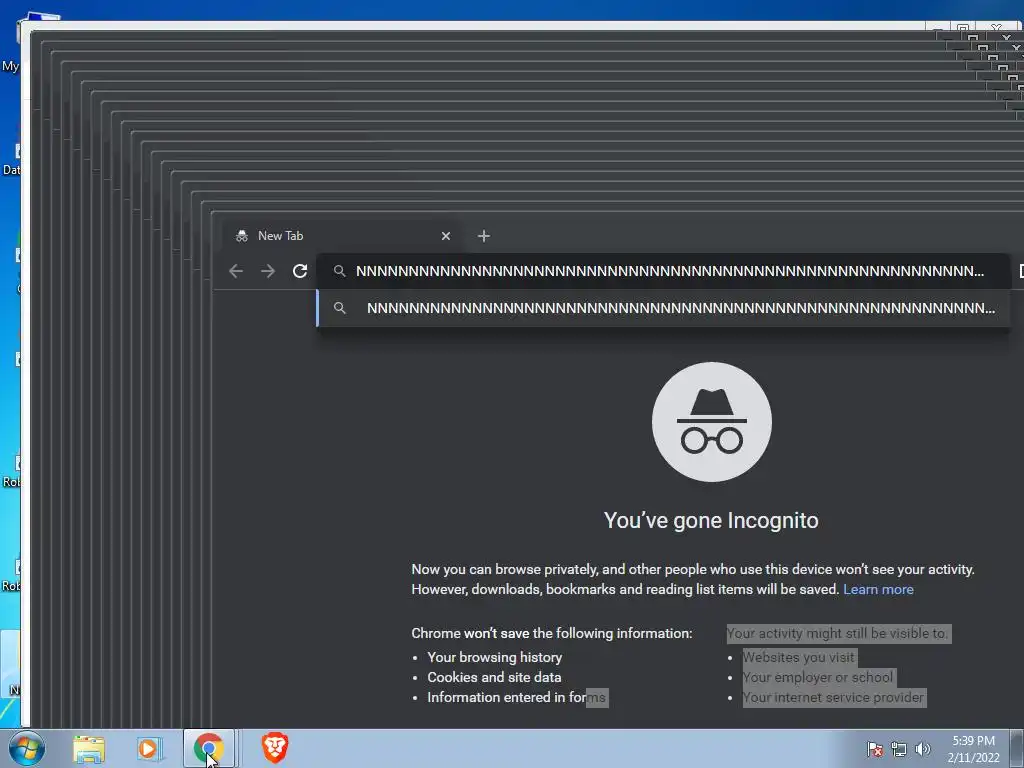
Task: Click Your activity might still be visible to
Action: (837, 633)
